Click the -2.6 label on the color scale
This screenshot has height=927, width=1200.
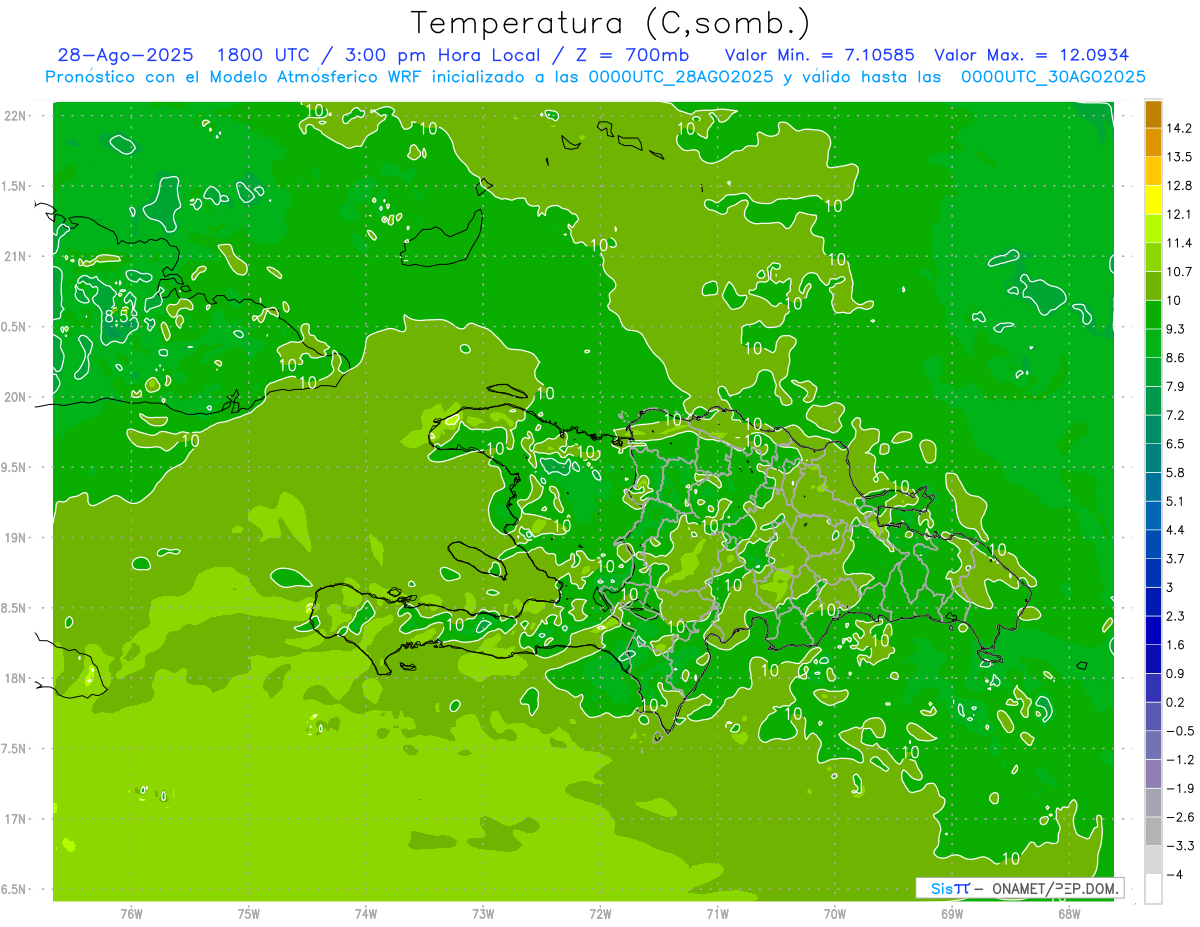(1181, 817)
